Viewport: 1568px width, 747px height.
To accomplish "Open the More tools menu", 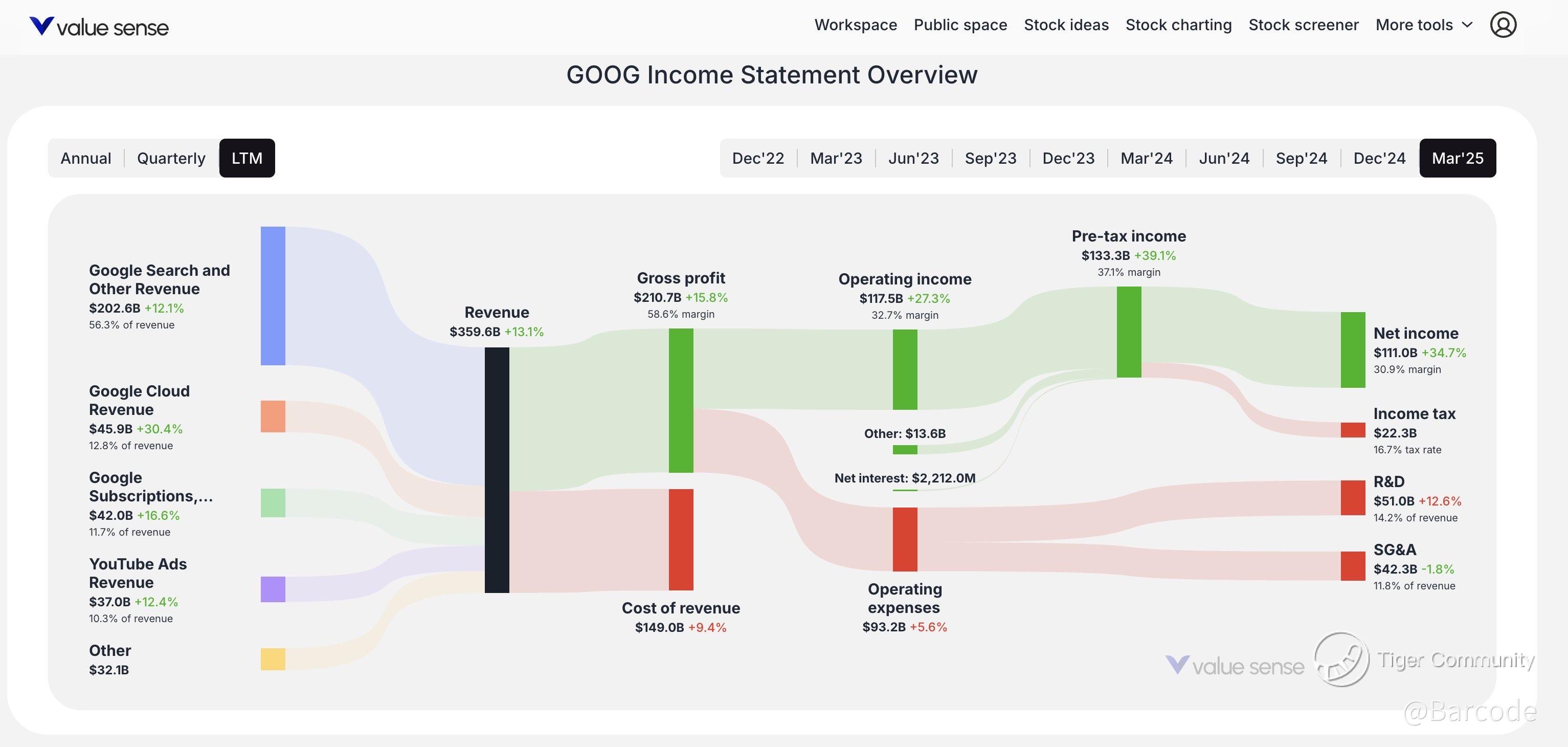I will coord(1414,25).
